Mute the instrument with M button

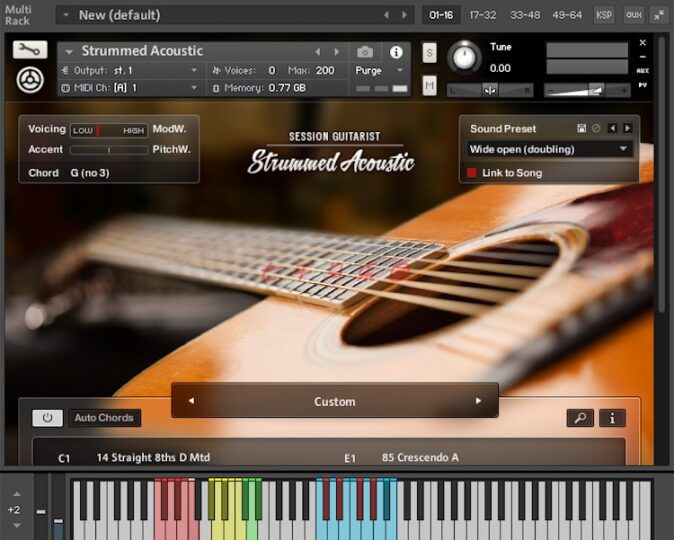(x=429, y=87)
